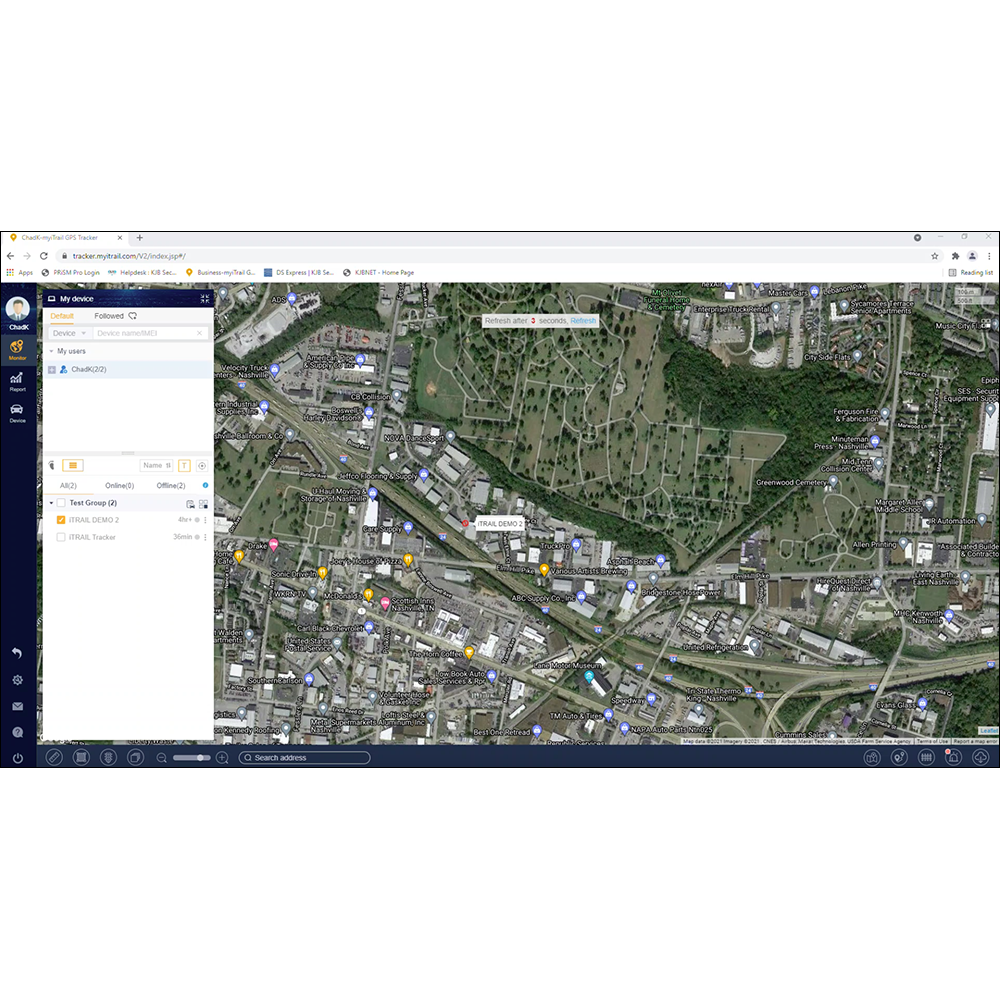The height and width of the screenshot is (1000, 1000).
Task: Switch to the Followed tab
Action: (x=110, y=316)
